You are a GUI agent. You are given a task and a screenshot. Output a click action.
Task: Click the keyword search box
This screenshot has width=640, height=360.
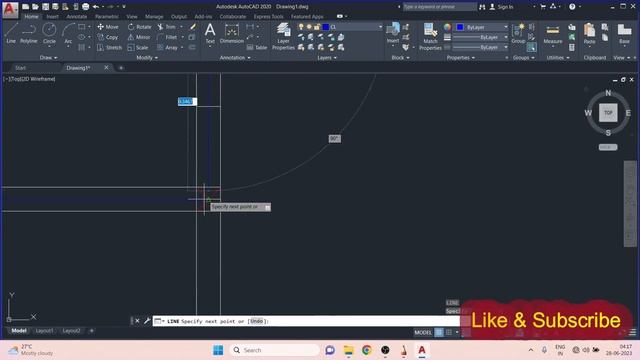(x=440, y=7)
